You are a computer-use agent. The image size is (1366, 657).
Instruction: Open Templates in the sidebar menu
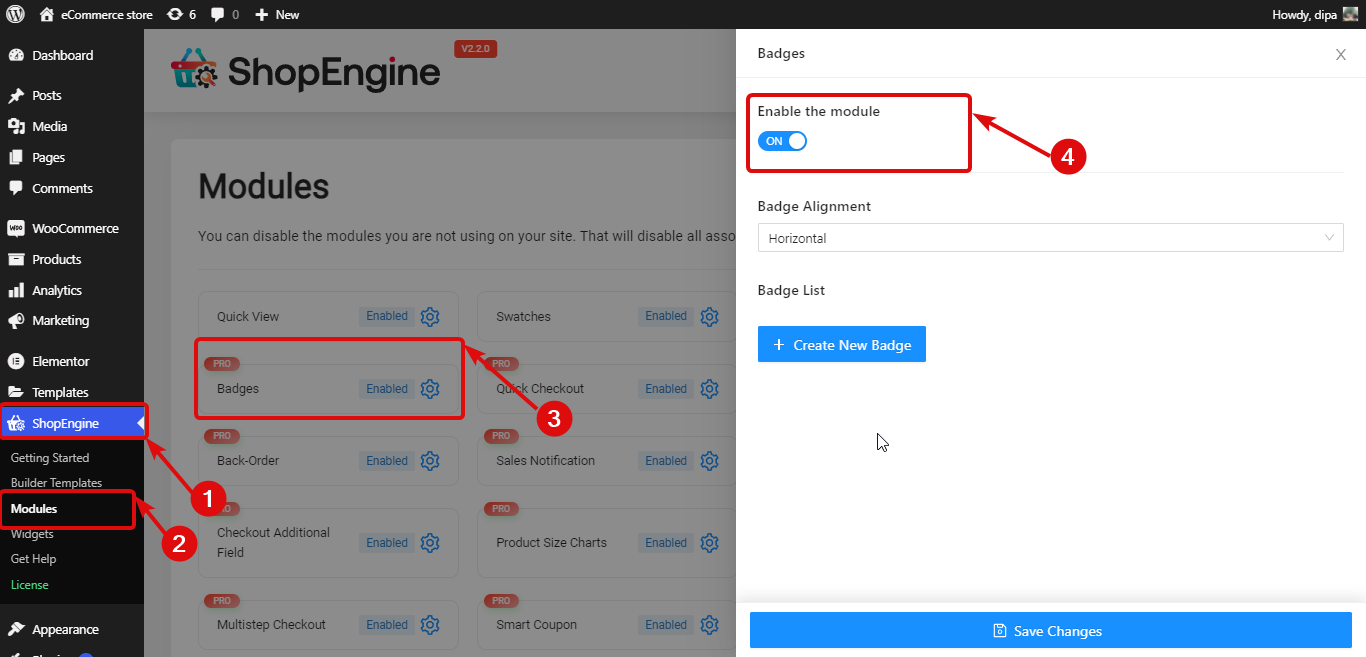tap(60, 393)
